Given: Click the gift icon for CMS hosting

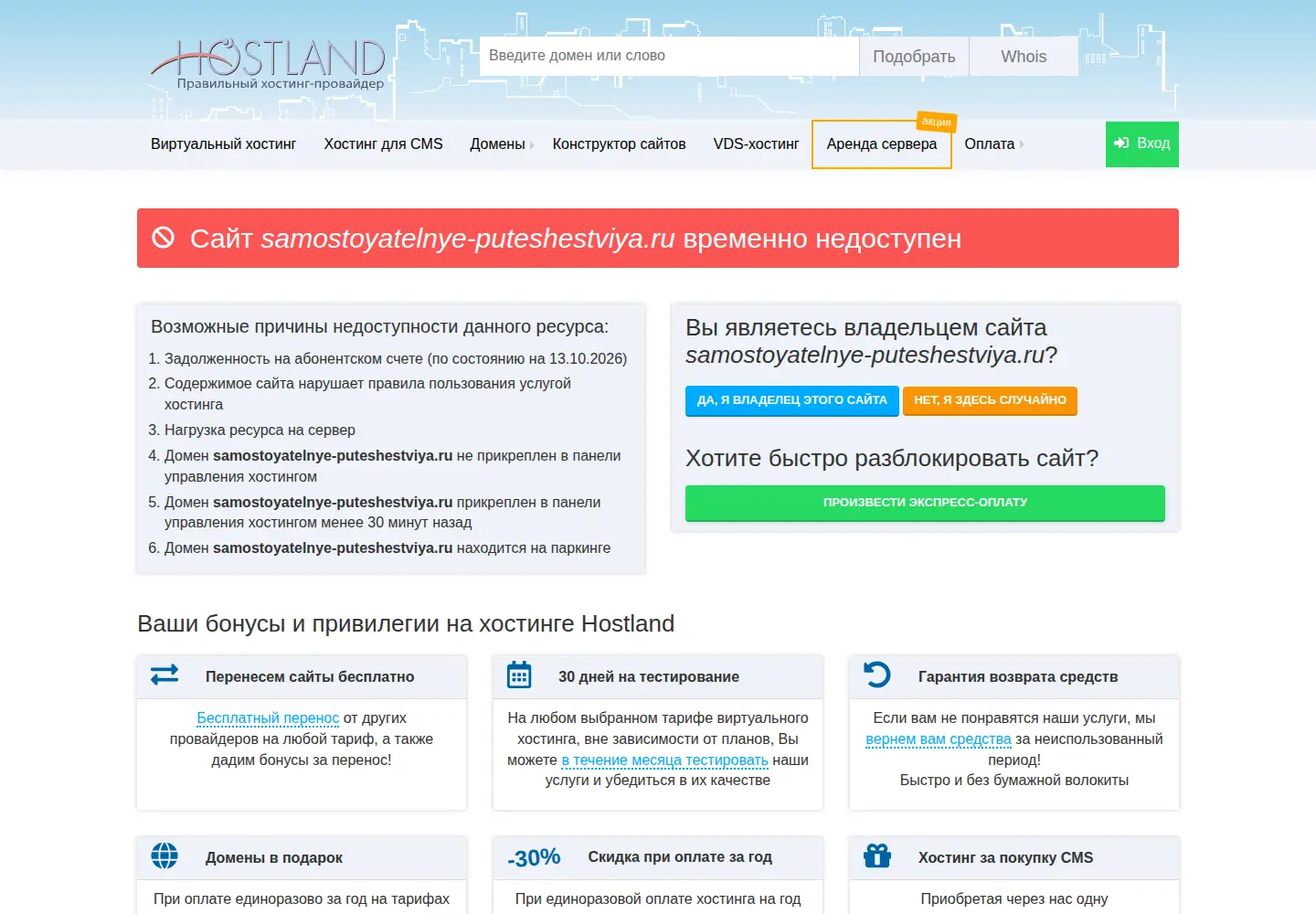Looking at the screenshot, I should click(877, 856).
